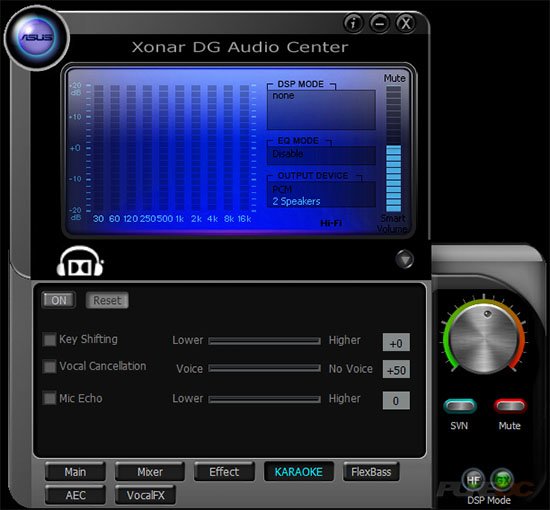Click the 250 Hz equalizer band

147,148
